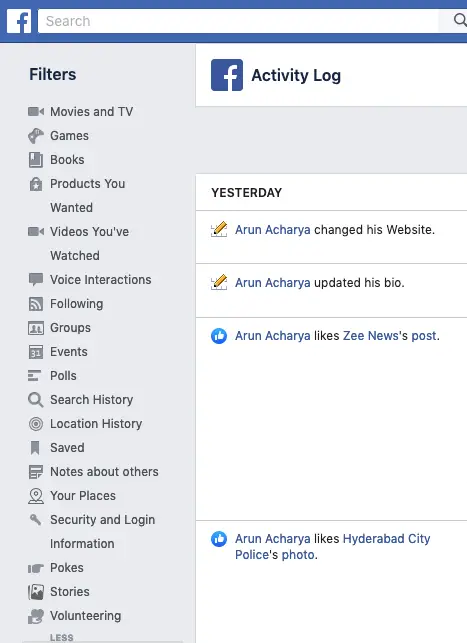Click the Pokes pointing hand icon
Image resolution: width=467 pixels, height=643 pixels.
pos(36,568)
